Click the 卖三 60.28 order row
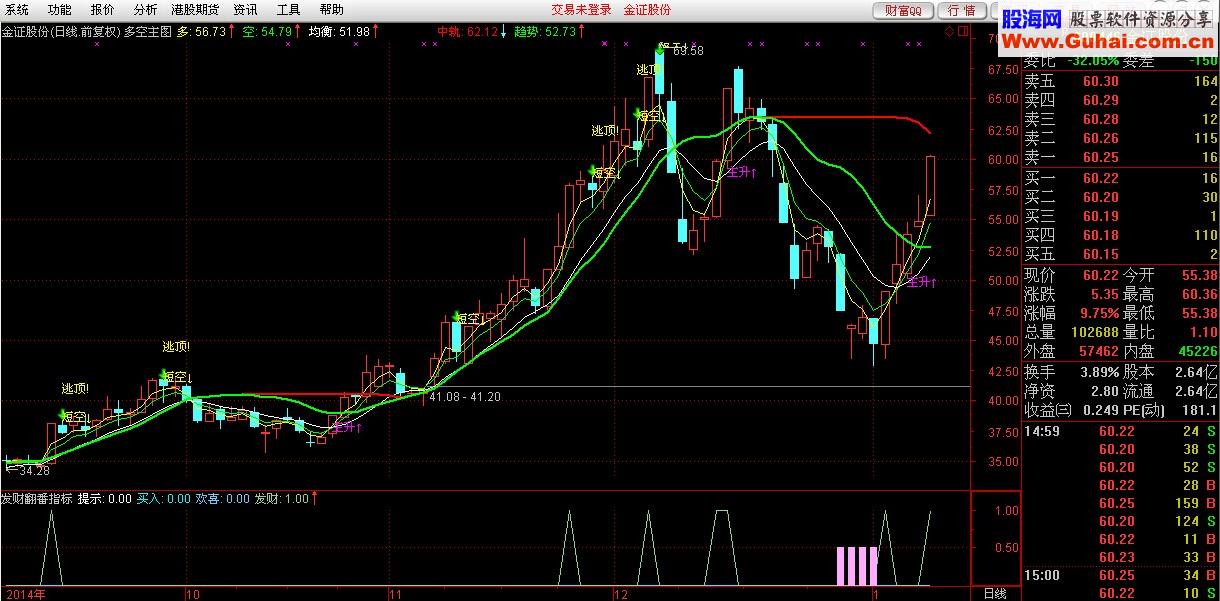 coord(1121,119)
